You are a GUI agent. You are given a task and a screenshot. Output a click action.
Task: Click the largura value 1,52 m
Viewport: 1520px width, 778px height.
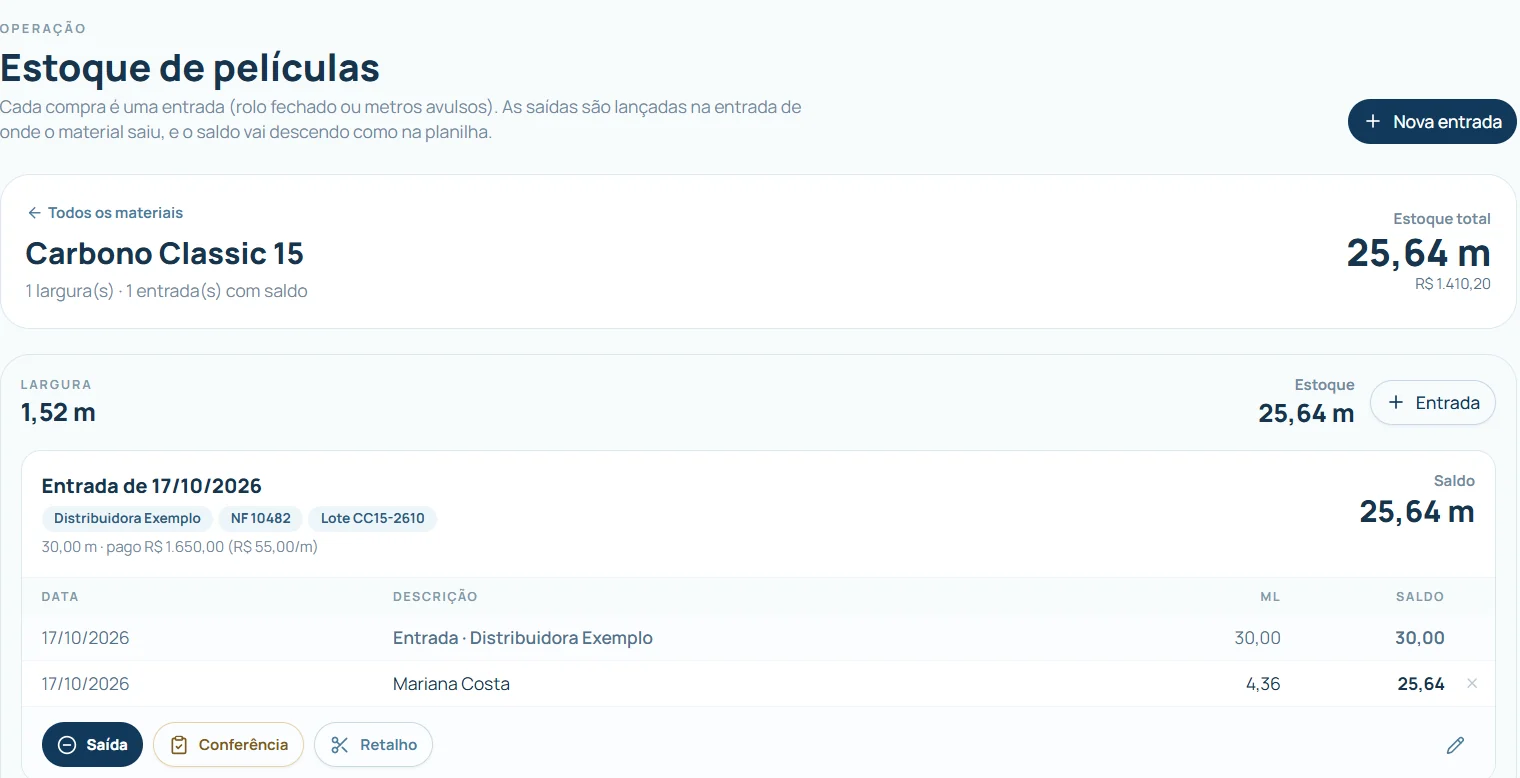[58, 411]
